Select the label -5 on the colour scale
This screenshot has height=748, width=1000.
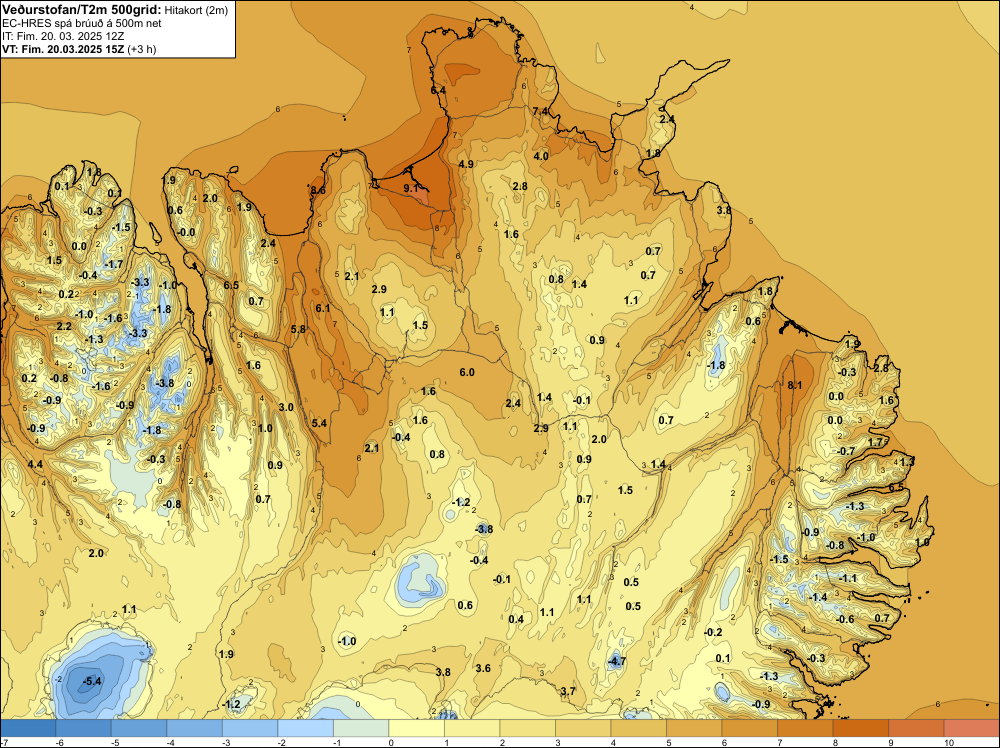tap(114, 742)
